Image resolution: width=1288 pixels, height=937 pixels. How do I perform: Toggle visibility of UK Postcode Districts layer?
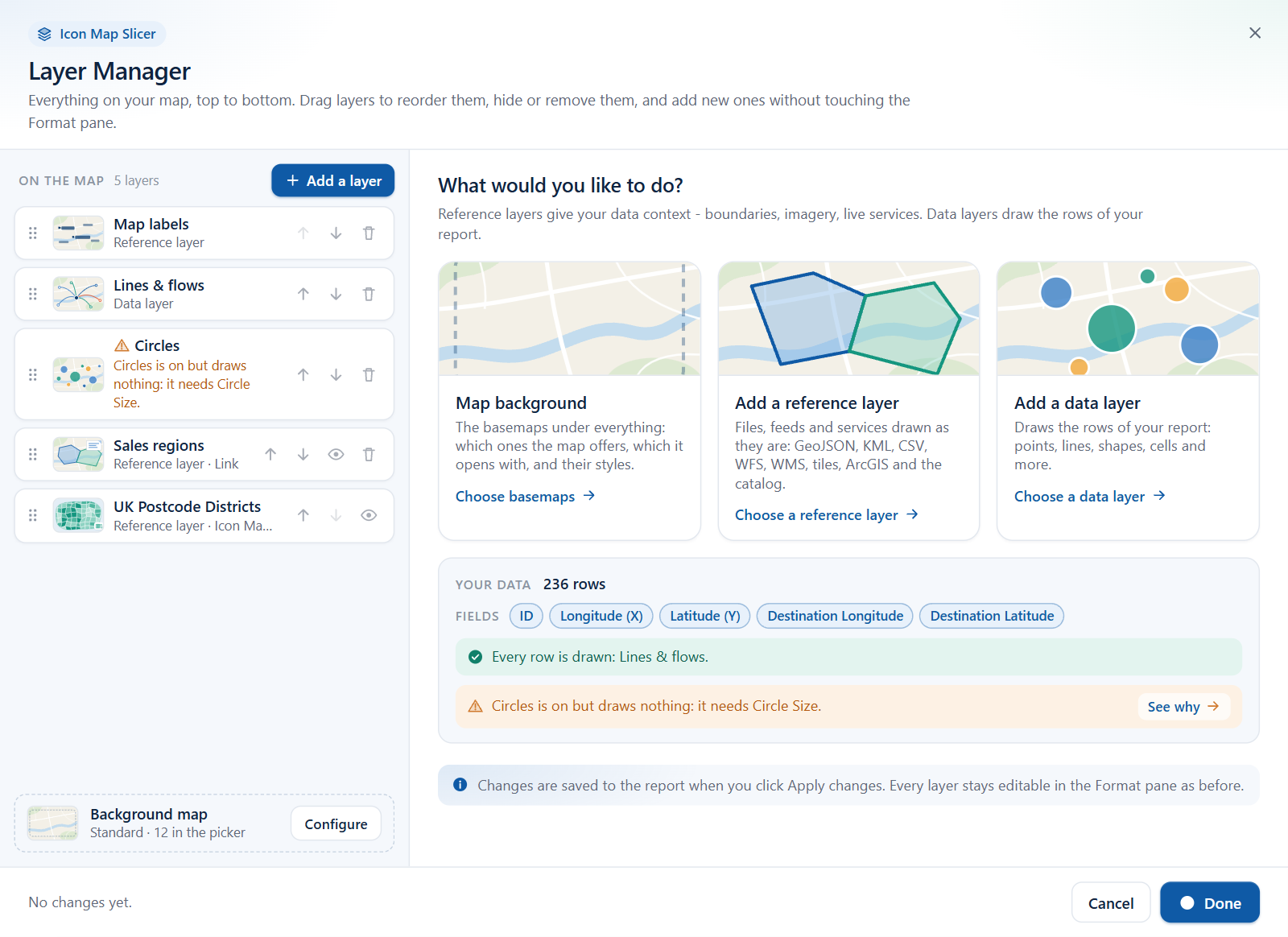click(x=369, y=516)
